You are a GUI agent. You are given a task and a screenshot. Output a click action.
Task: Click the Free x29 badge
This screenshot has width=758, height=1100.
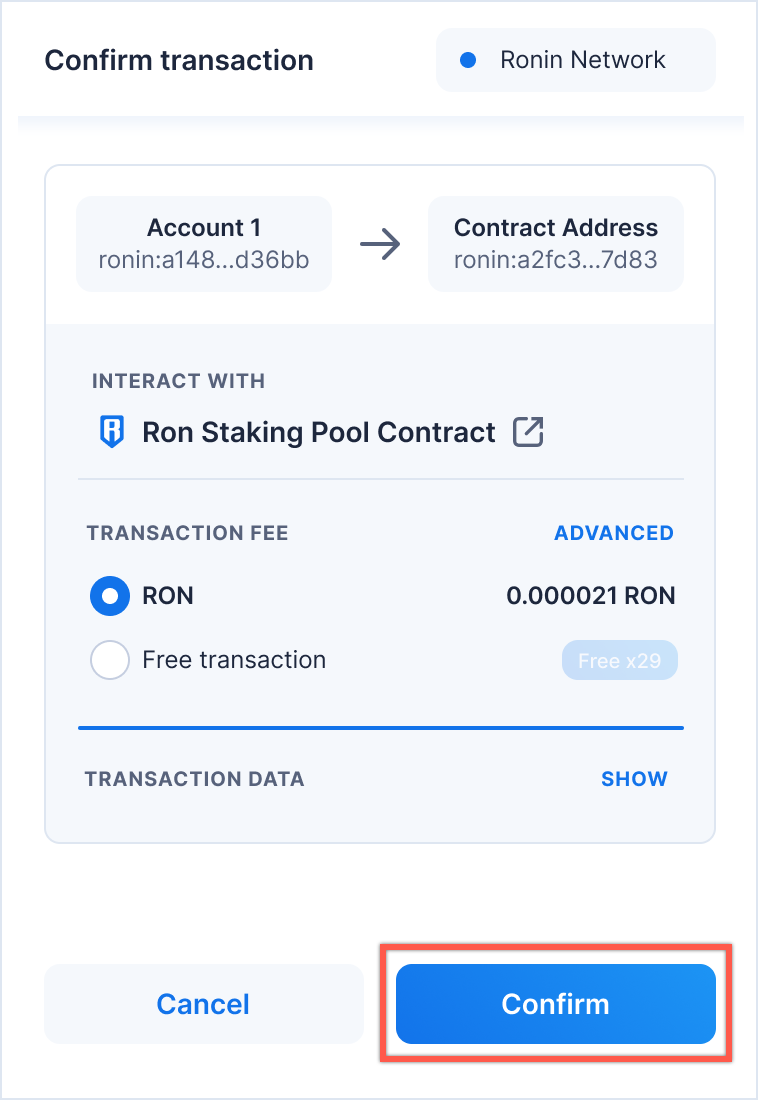coord(620,661)
